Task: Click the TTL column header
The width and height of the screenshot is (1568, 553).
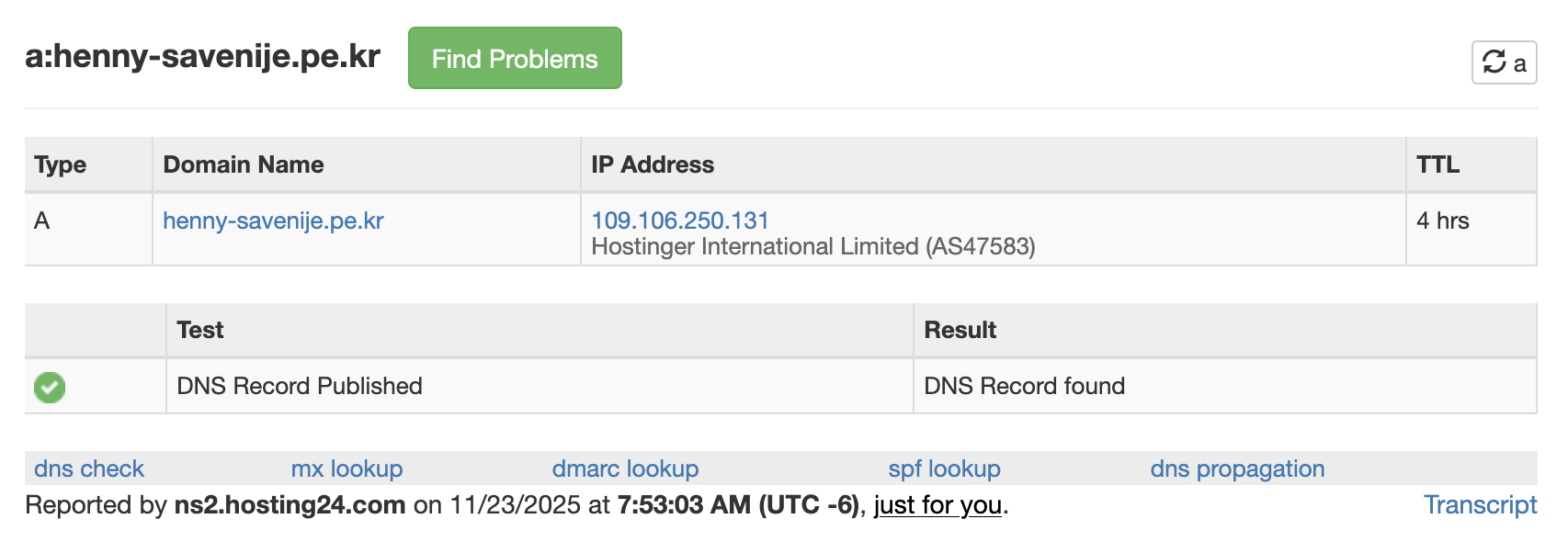Action: [x=1437, y=164]
